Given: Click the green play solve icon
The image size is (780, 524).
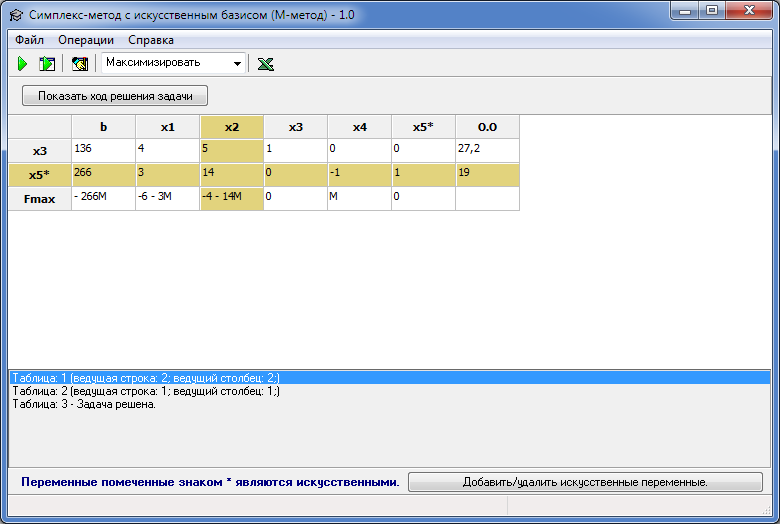Looking at the screenshot, I should pyautogui.click(x=22, y=64).
